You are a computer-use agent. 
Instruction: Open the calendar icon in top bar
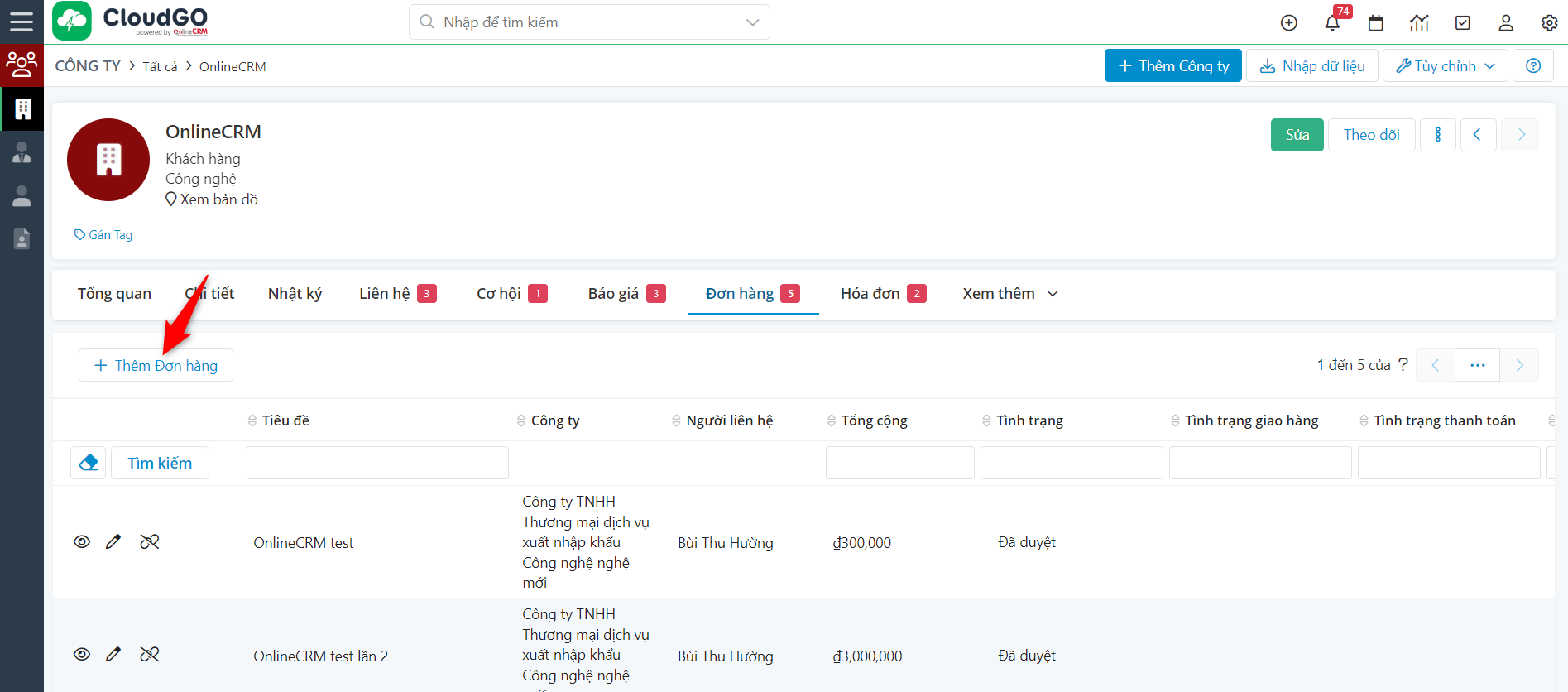pos(1376,23)
